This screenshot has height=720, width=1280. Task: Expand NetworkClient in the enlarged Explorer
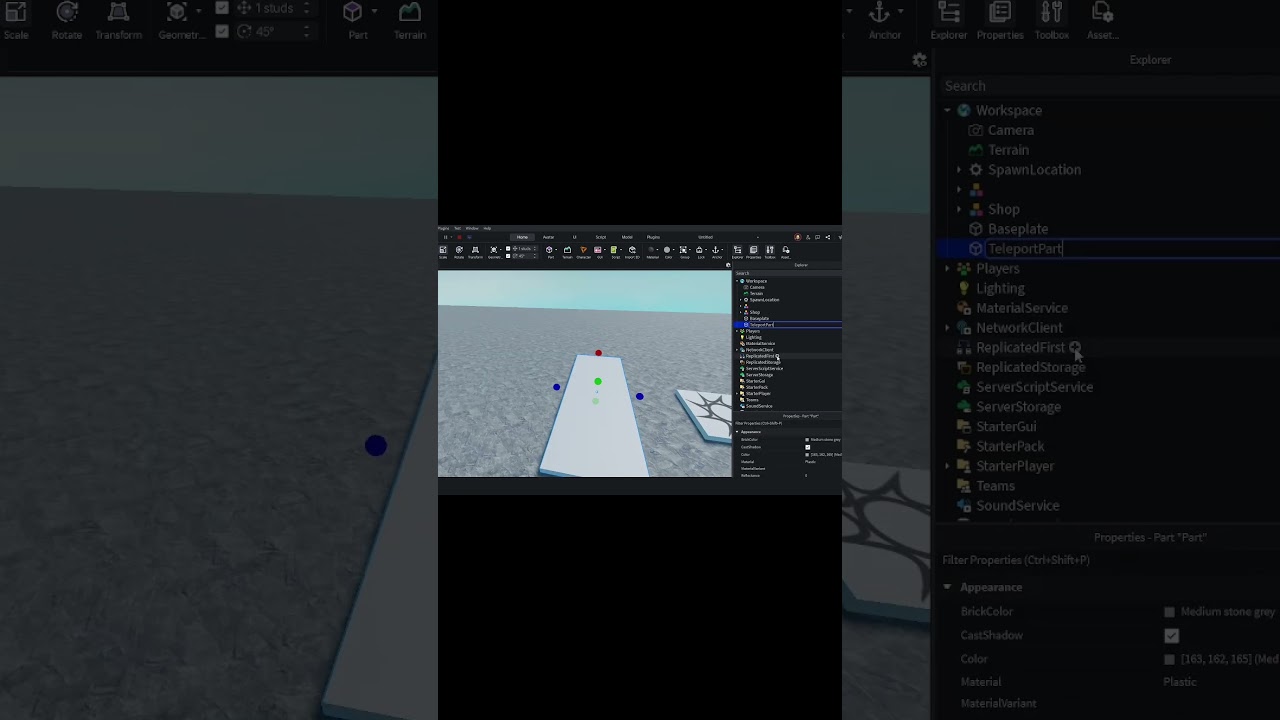(x=947, y=328)
